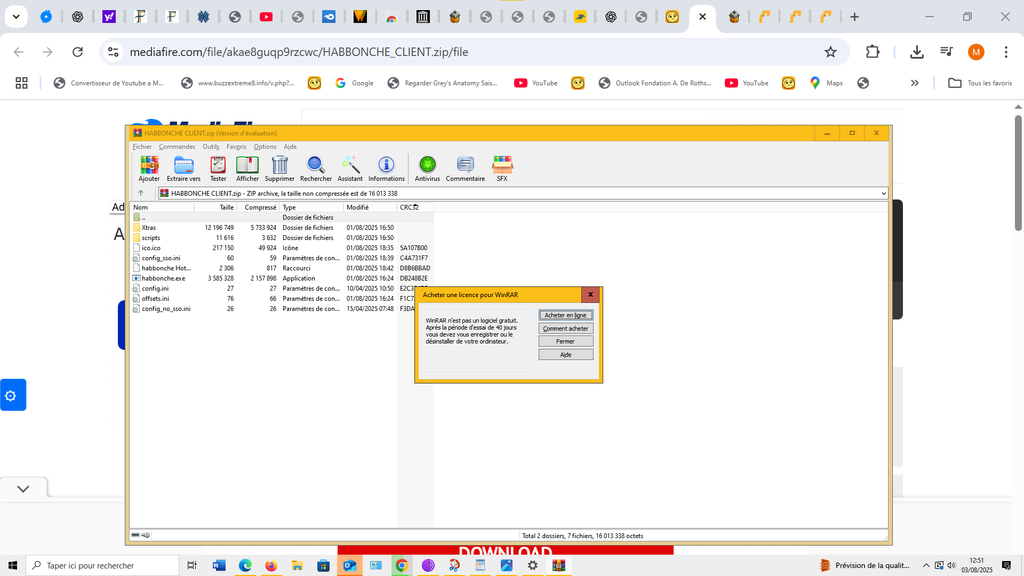This screenshot has height=576, width=1024.
Task: Open the Rechercher search tool
Action: pos(316,167)
